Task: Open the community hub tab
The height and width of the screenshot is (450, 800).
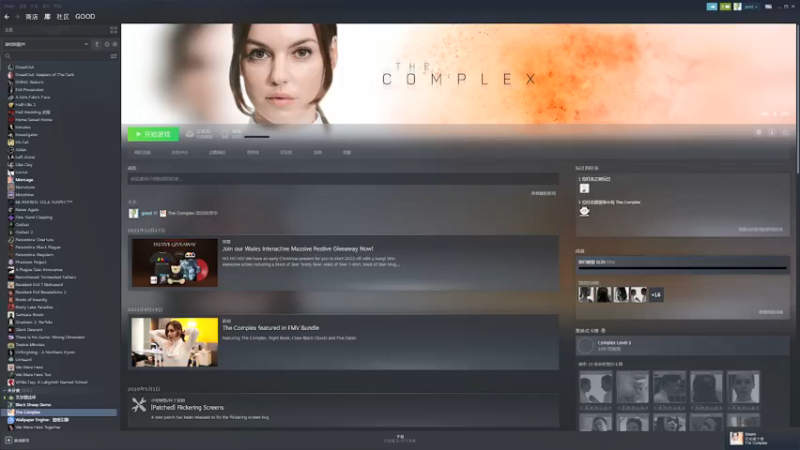Action: (180, 153)
